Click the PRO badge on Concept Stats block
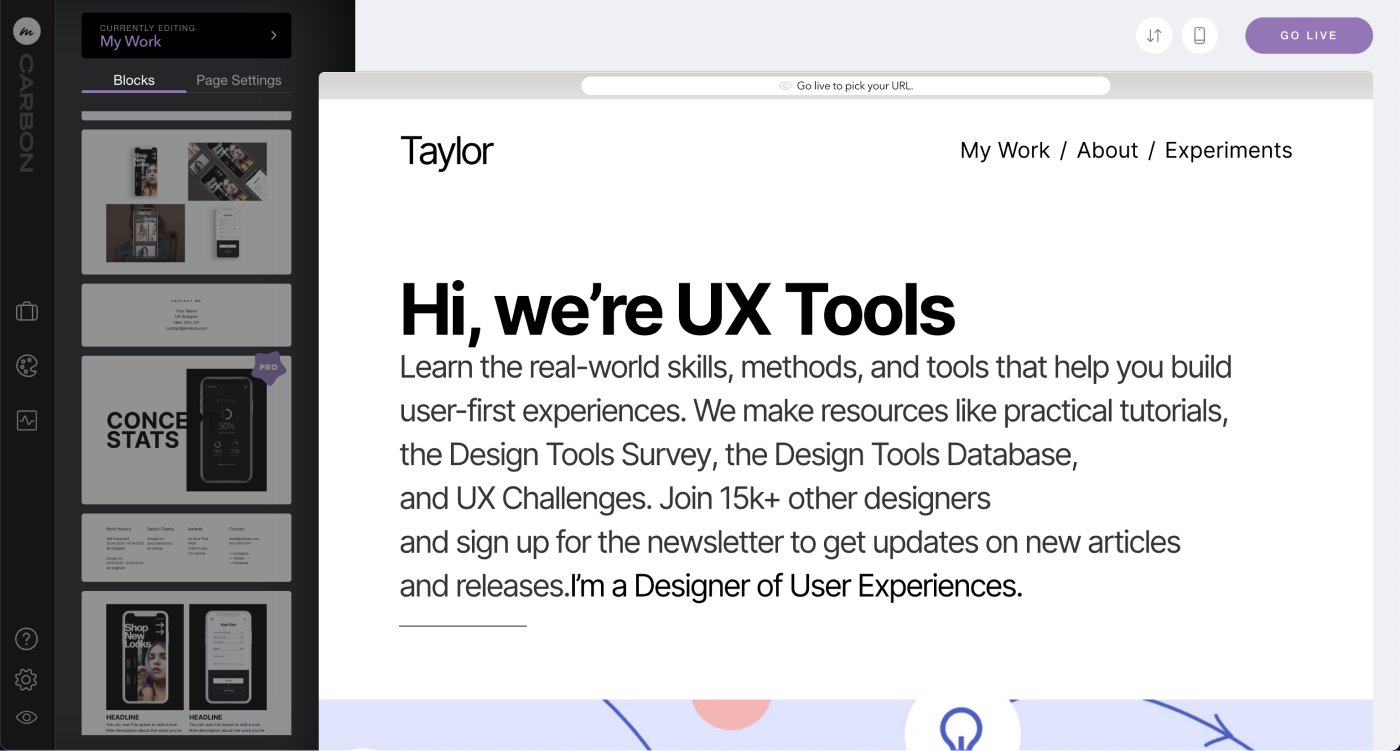The width and height of the screenshot is (1400, 751). click(x=268, y=367)
